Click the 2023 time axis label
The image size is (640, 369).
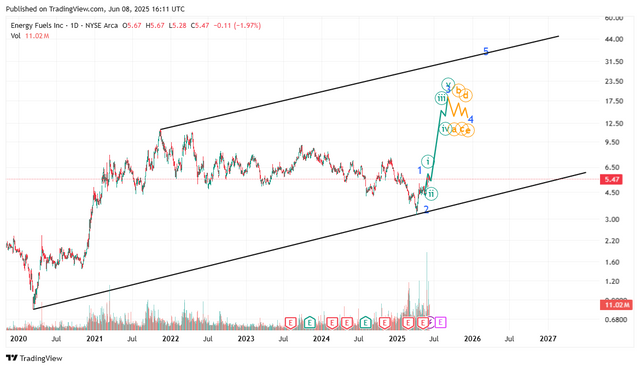click(246, 339)
